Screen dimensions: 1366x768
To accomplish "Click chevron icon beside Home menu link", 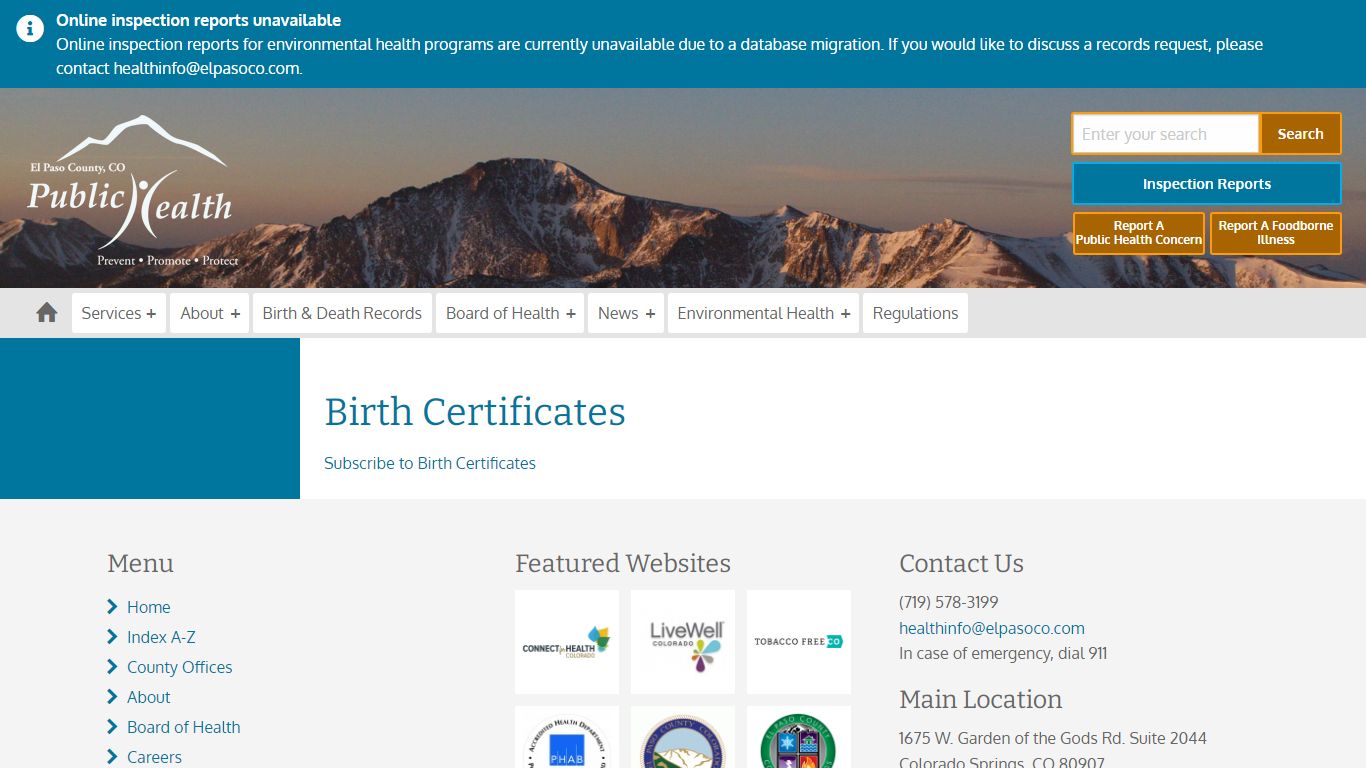I will point(112,607).
